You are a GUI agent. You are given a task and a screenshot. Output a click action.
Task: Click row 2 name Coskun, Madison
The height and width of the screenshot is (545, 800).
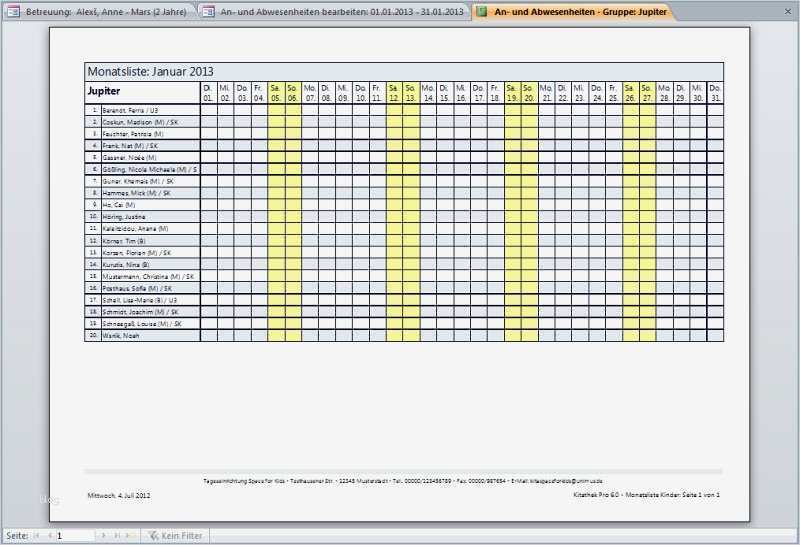tap(140, 122)
